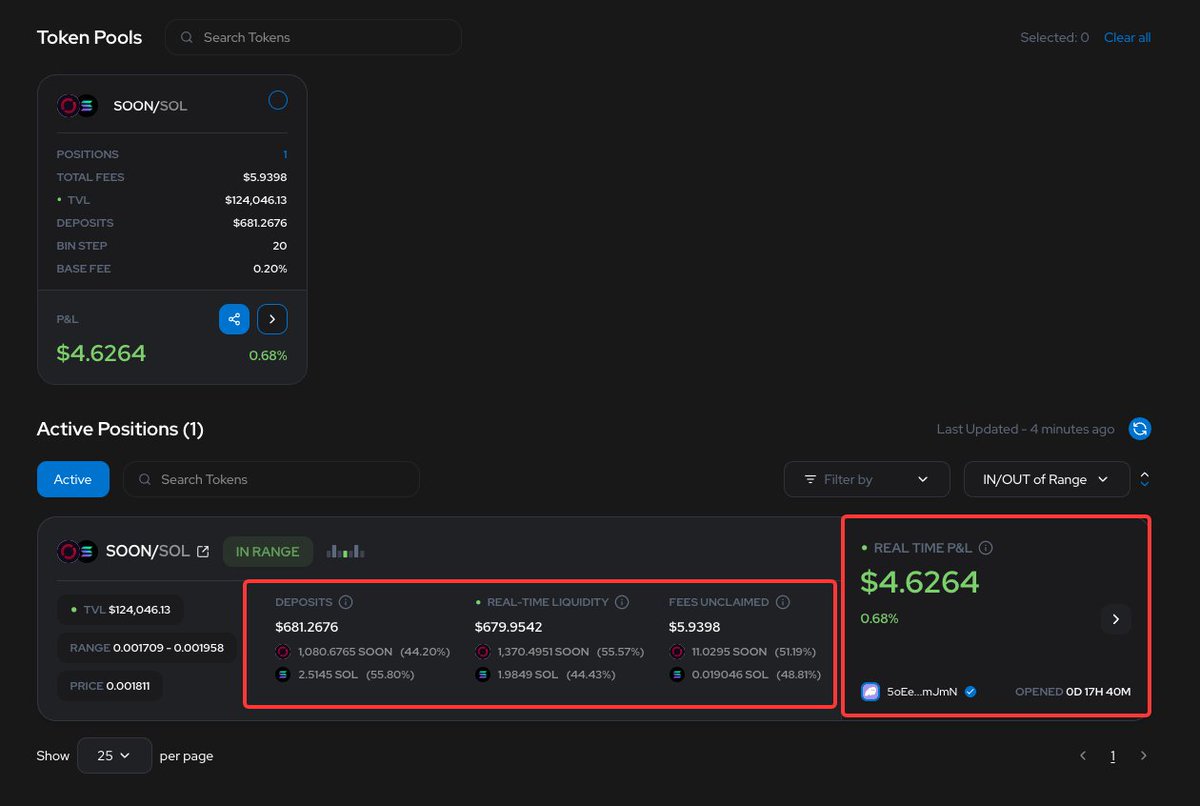
Task: Click the POSITIONS count 1 in pool card
Action: pos(285,154)
